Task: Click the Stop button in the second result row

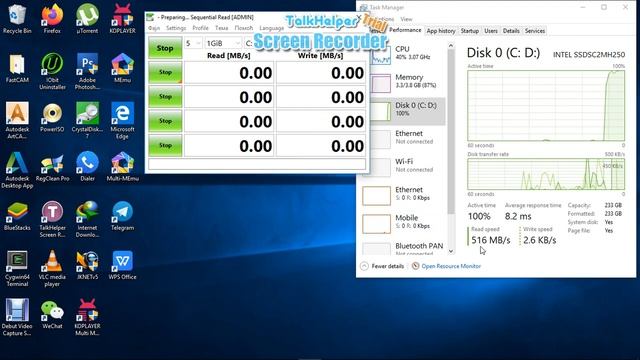Action: [x=165, y=97]
